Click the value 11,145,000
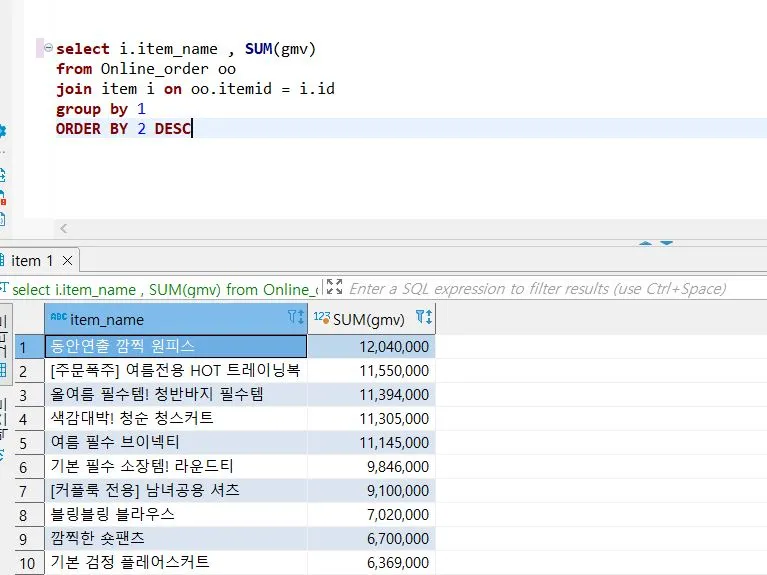Viewport: 767px width, 575px height. click(x=394, y=442)
